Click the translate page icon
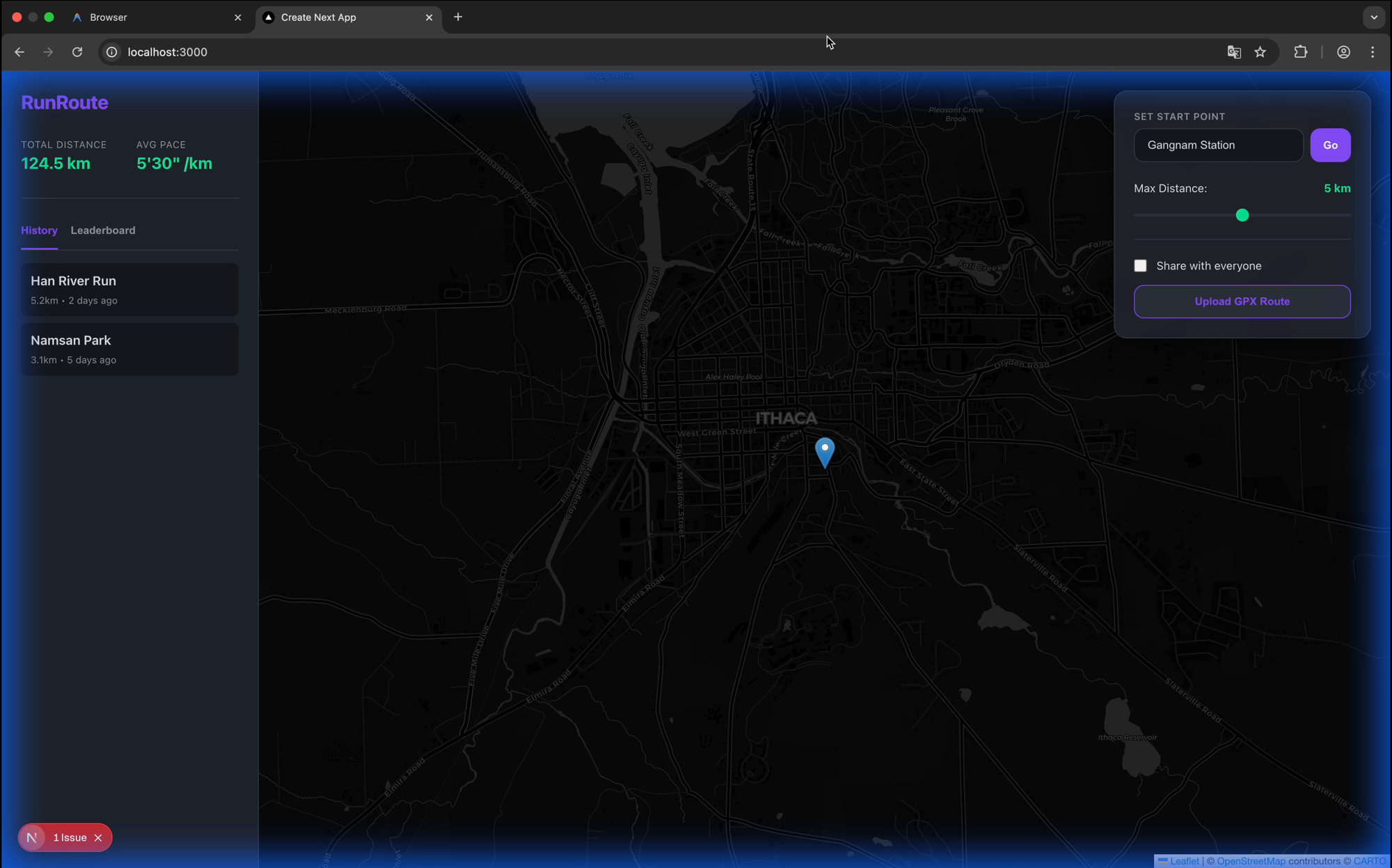 (x=1233, y=52)
